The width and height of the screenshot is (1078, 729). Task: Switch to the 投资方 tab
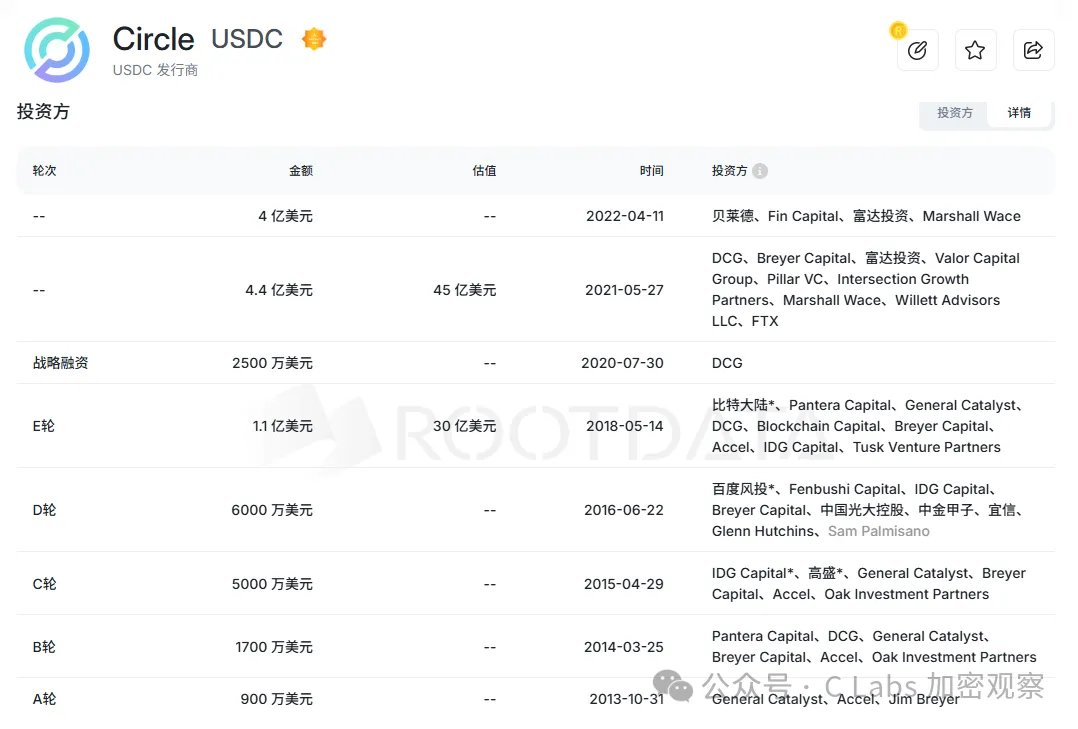point(954,113)
